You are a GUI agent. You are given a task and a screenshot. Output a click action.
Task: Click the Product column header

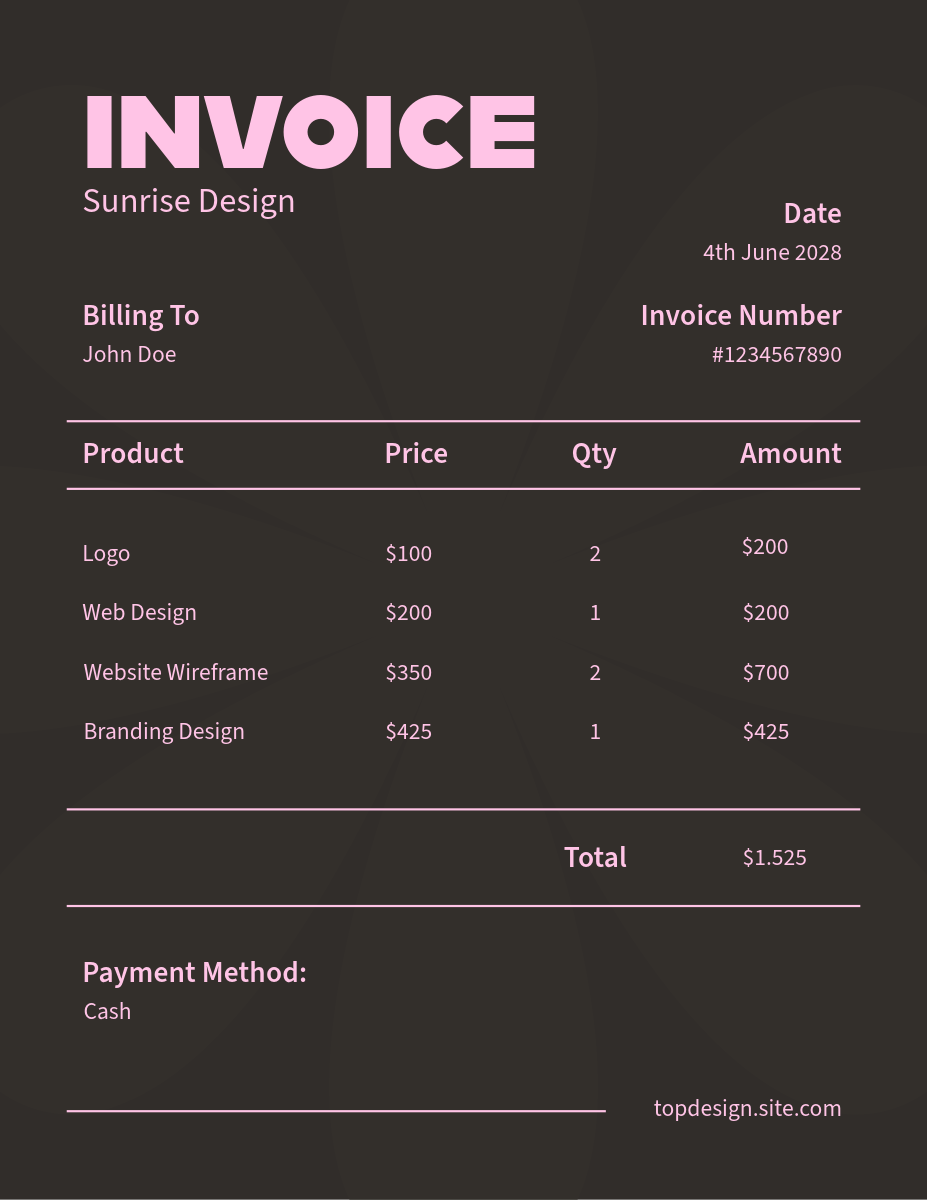pyautogui.click(x=133, y=454)
